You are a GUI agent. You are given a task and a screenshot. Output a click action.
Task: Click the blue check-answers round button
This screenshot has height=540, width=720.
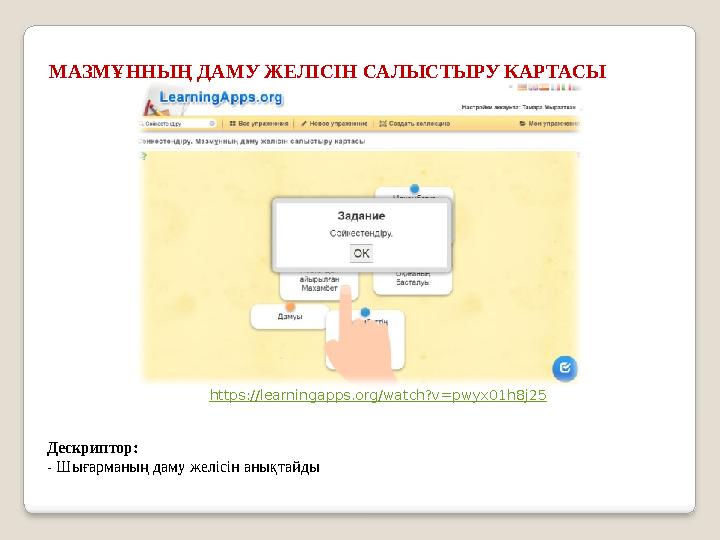click(565, 368)
